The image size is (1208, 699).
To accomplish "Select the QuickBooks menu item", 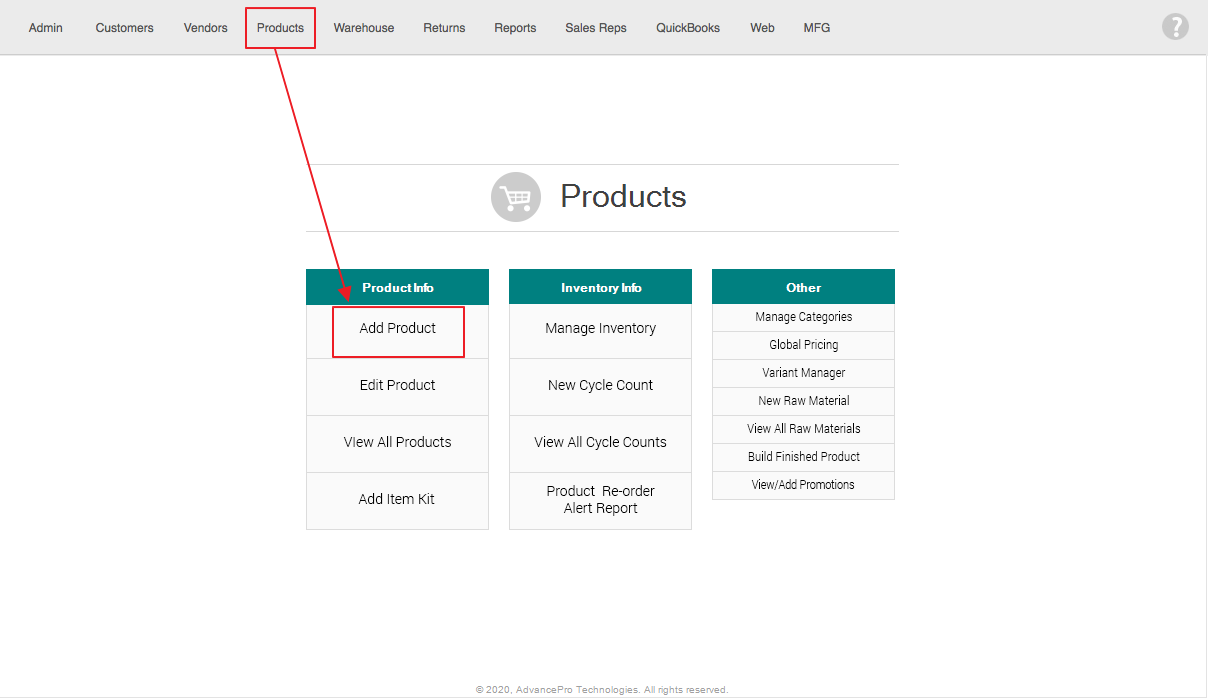I will (x=688, y=28).
